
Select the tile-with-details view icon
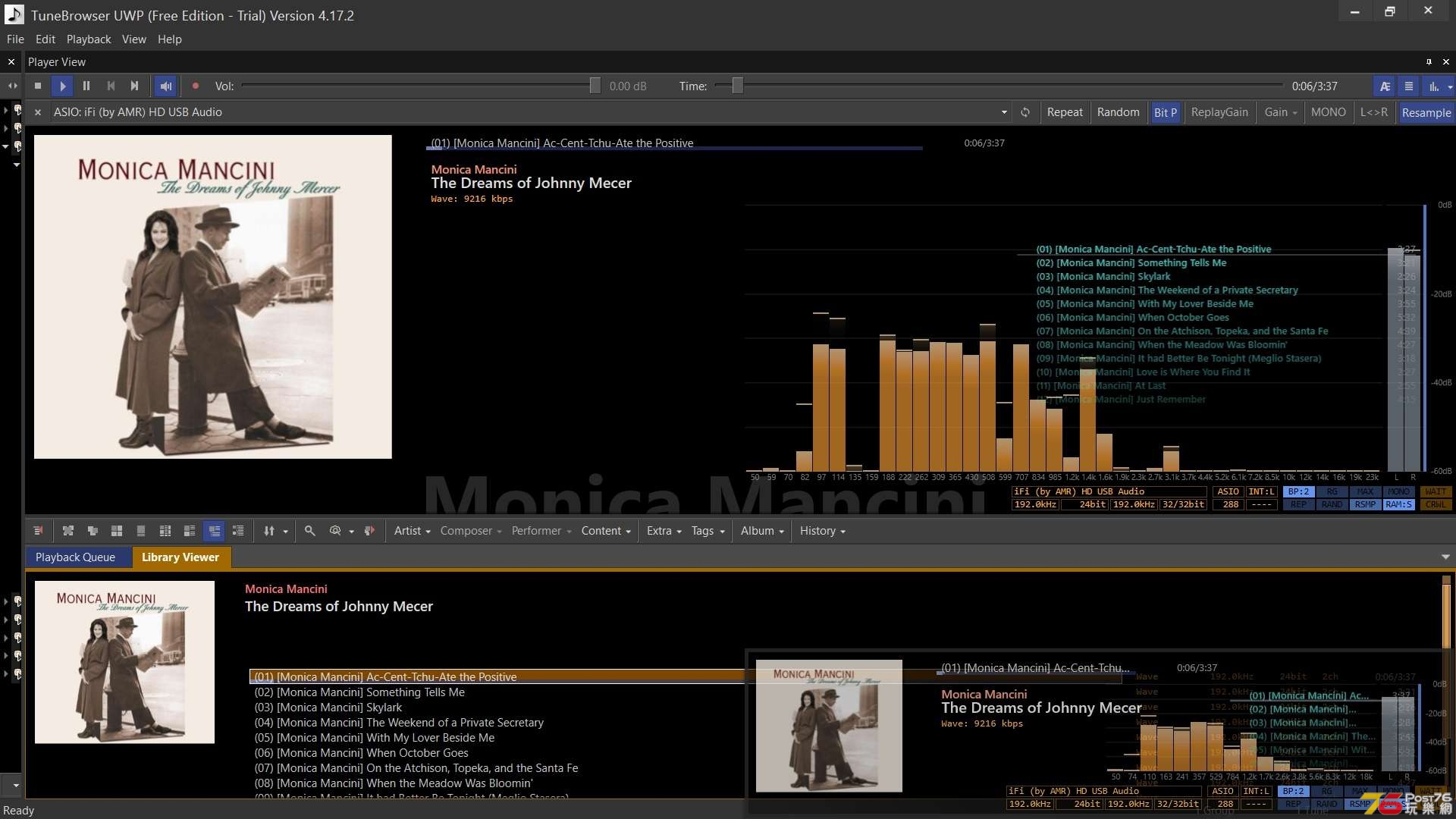tap(190, 531)
